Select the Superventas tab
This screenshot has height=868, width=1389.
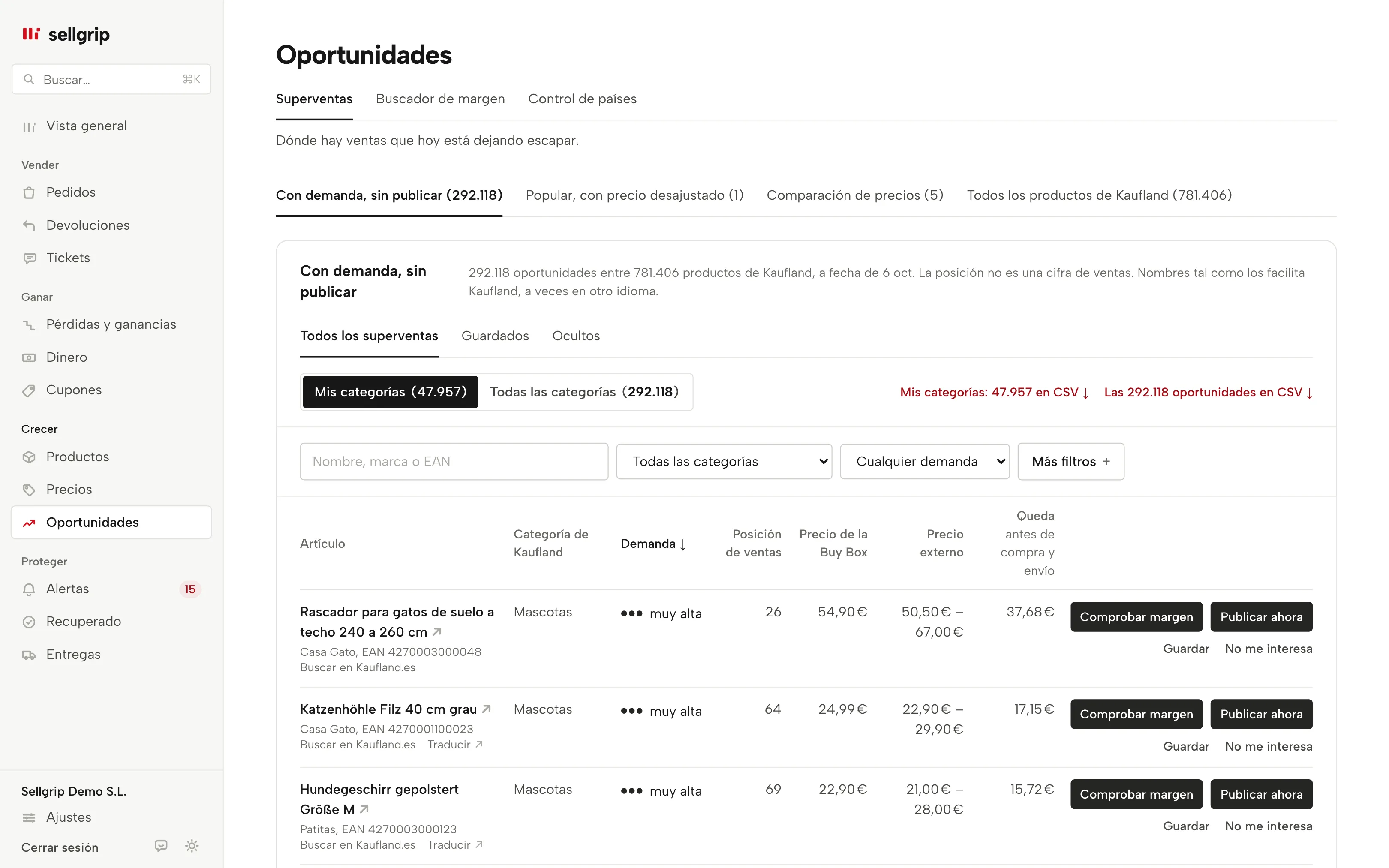314,99
